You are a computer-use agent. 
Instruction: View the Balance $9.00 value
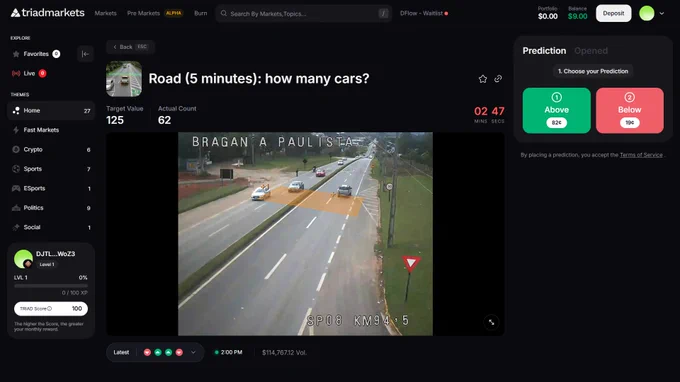tap(577, 16)
